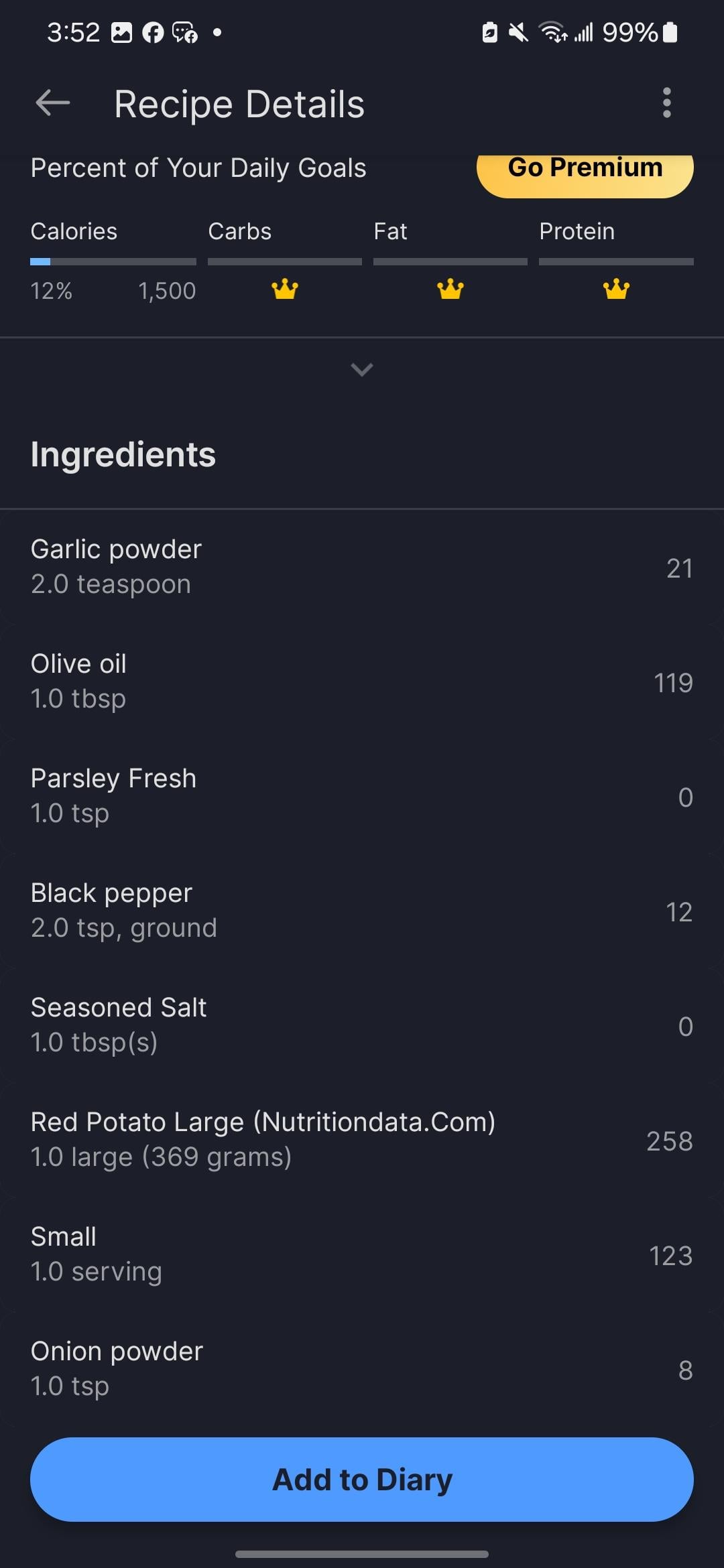Select the Garlic powder ingredient
724x1568 pixels.
362,567
